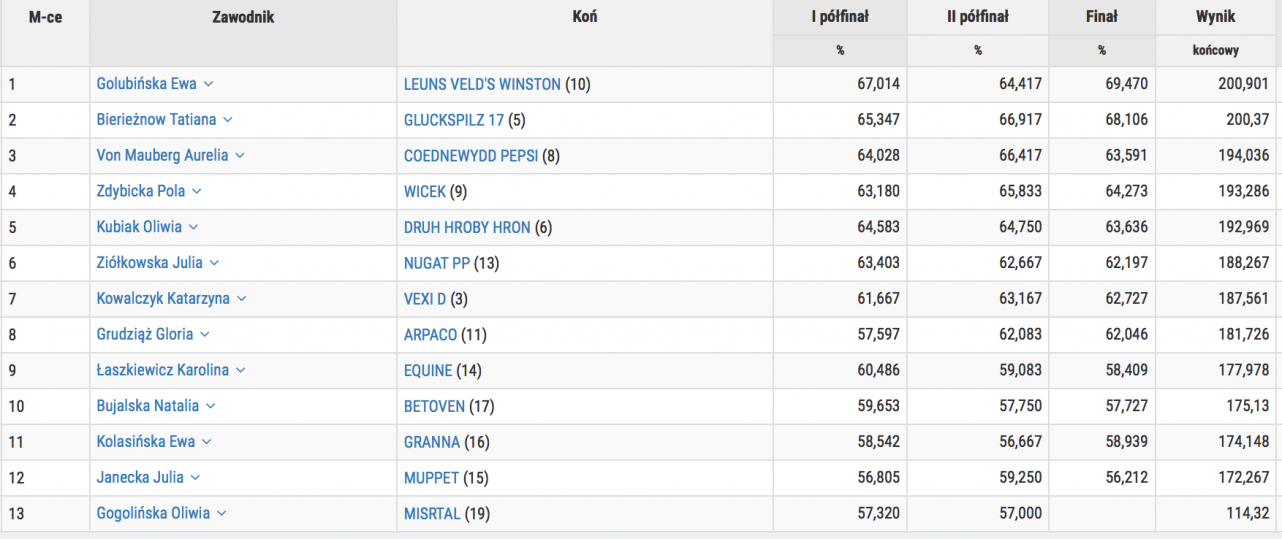Click rider Łaszkiewicz Karolina link
This screenshot has height=539, width=1282.
(x=162, y=370)
